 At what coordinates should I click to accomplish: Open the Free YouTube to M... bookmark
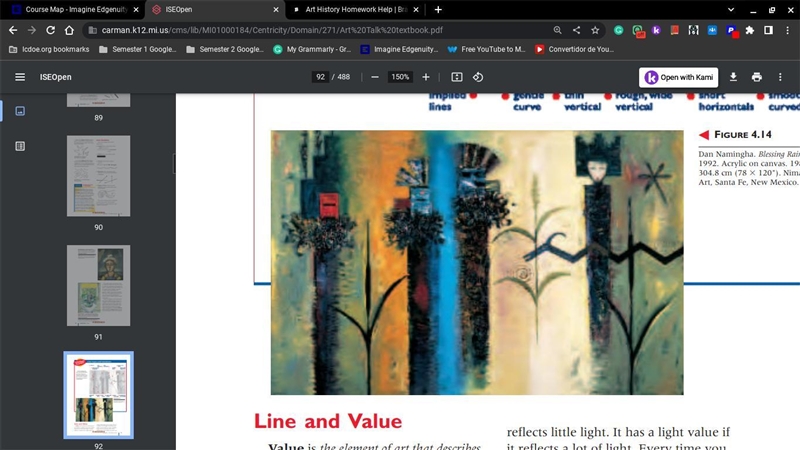coord(487,49)
